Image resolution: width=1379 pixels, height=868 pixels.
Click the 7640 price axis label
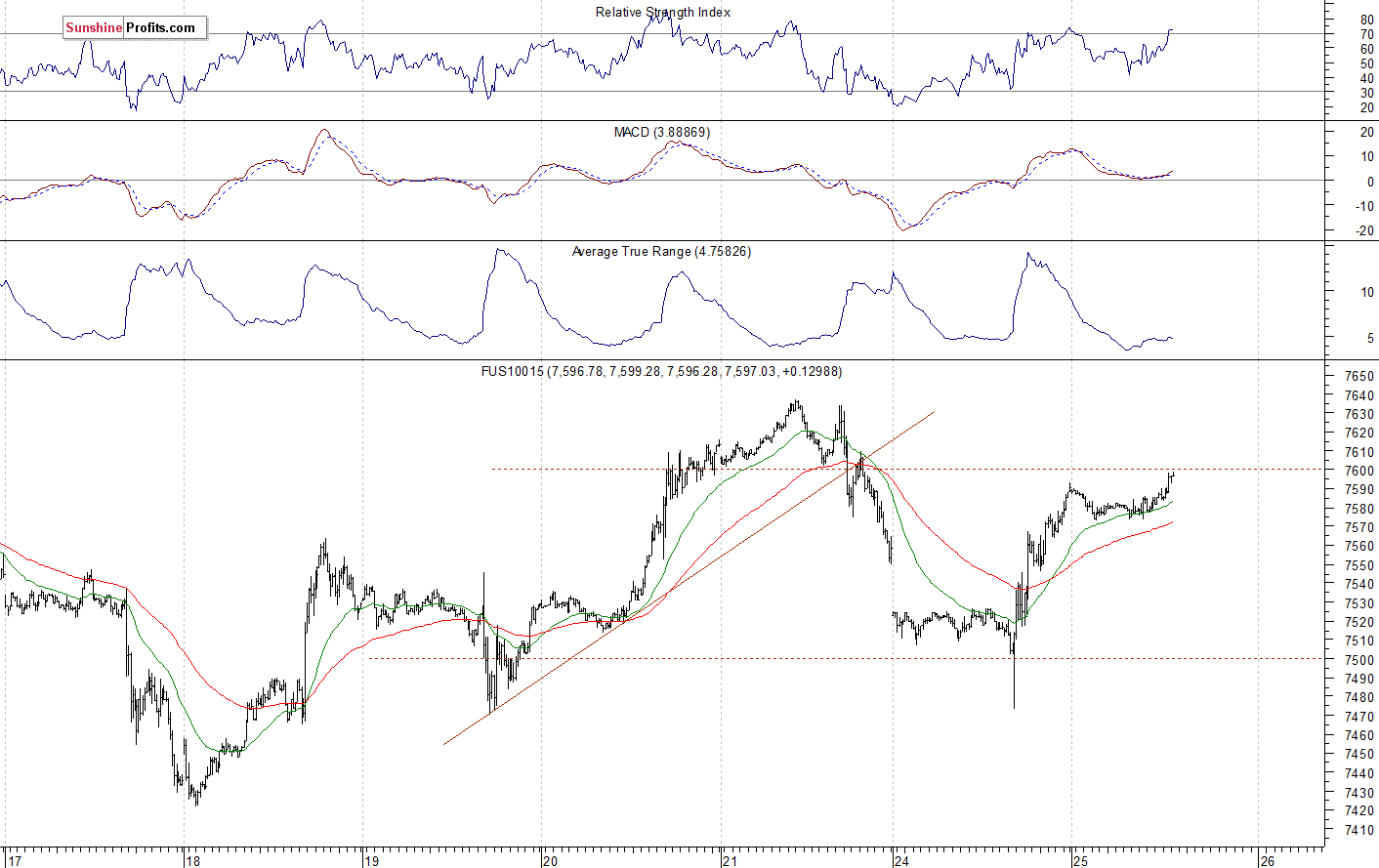(x=1359, y=395)
